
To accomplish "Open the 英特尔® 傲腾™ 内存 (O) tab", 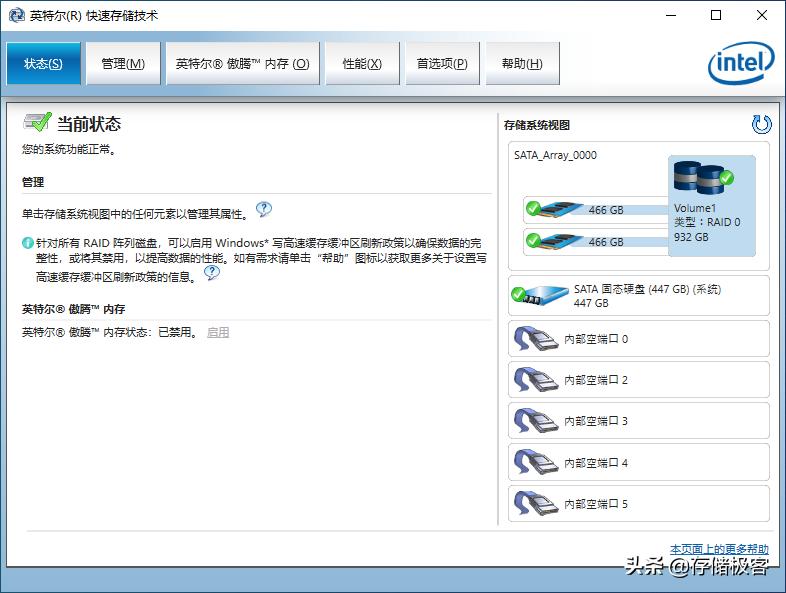I will (x=243, y=64).
